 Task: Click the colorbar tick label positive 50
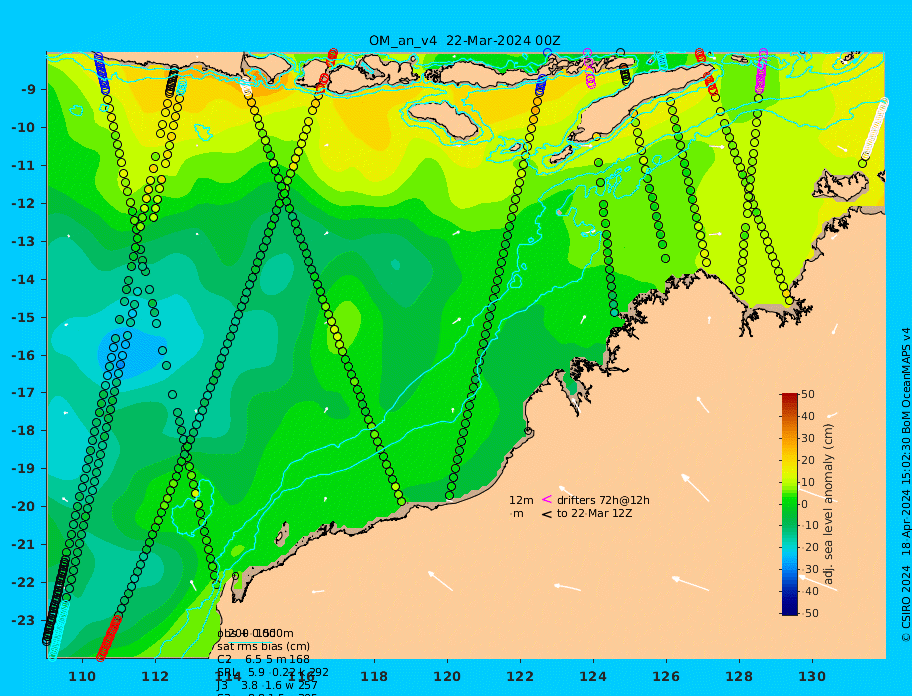pyautogui.click(x=808, y=394)
